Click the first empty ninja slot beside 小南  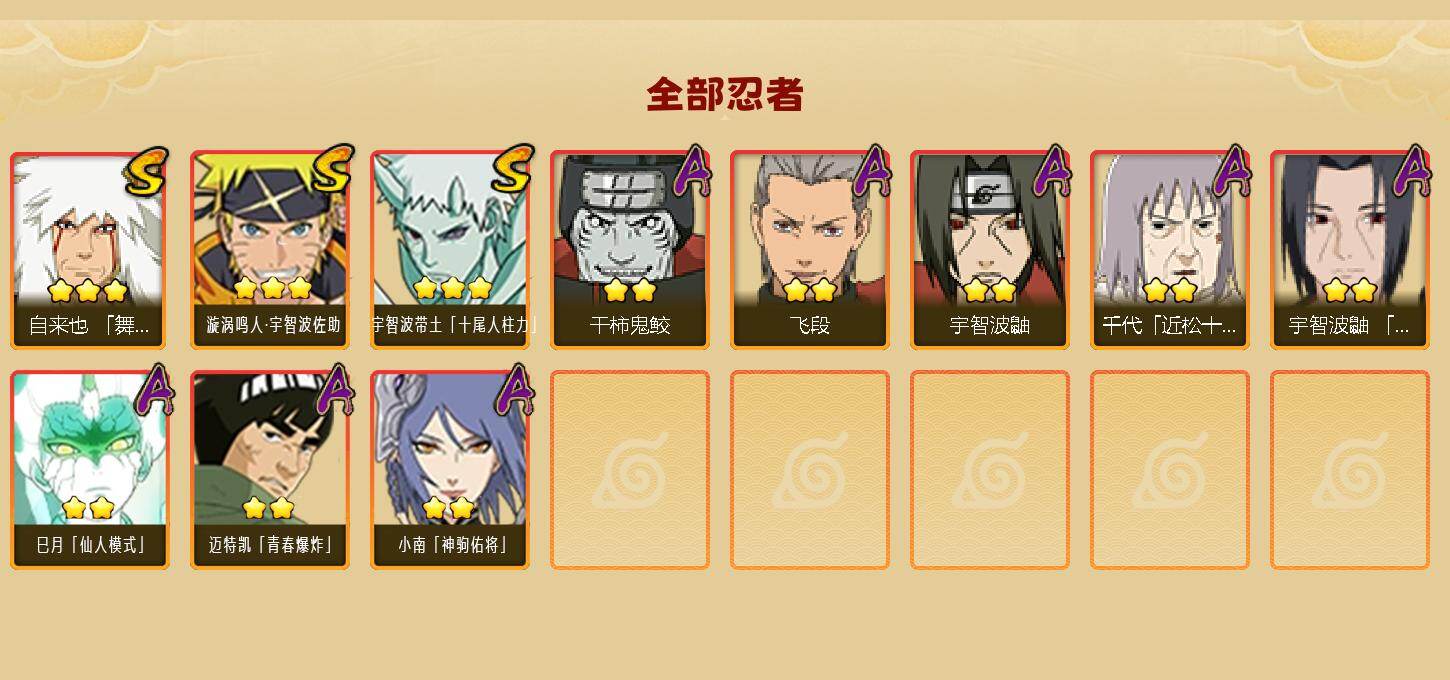click(630, 470)
